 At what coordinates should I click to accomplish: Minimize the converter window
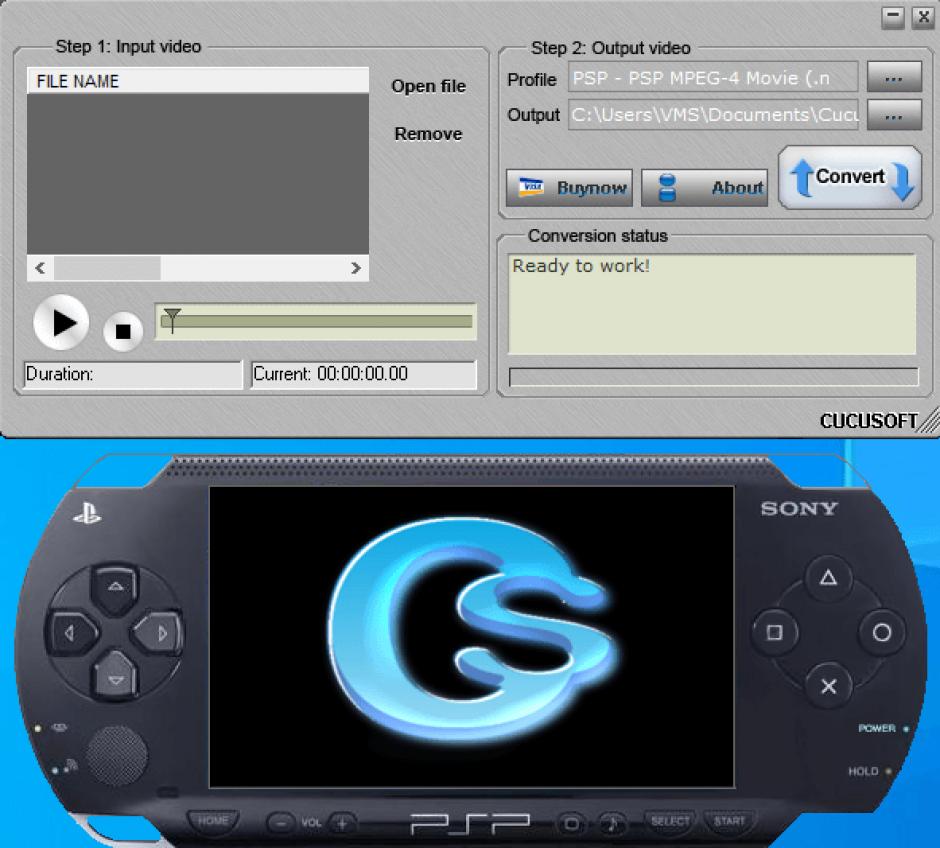(893, 17)
